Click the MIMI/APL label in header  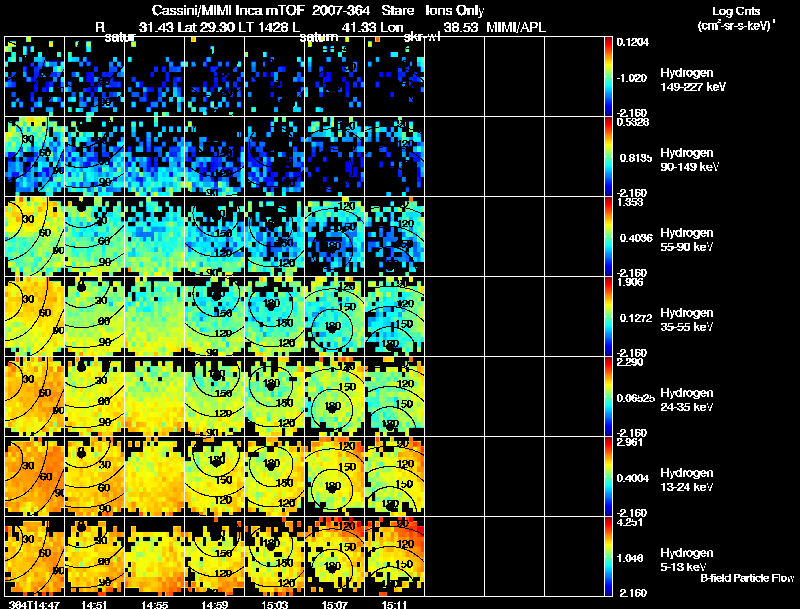point(516,27)
